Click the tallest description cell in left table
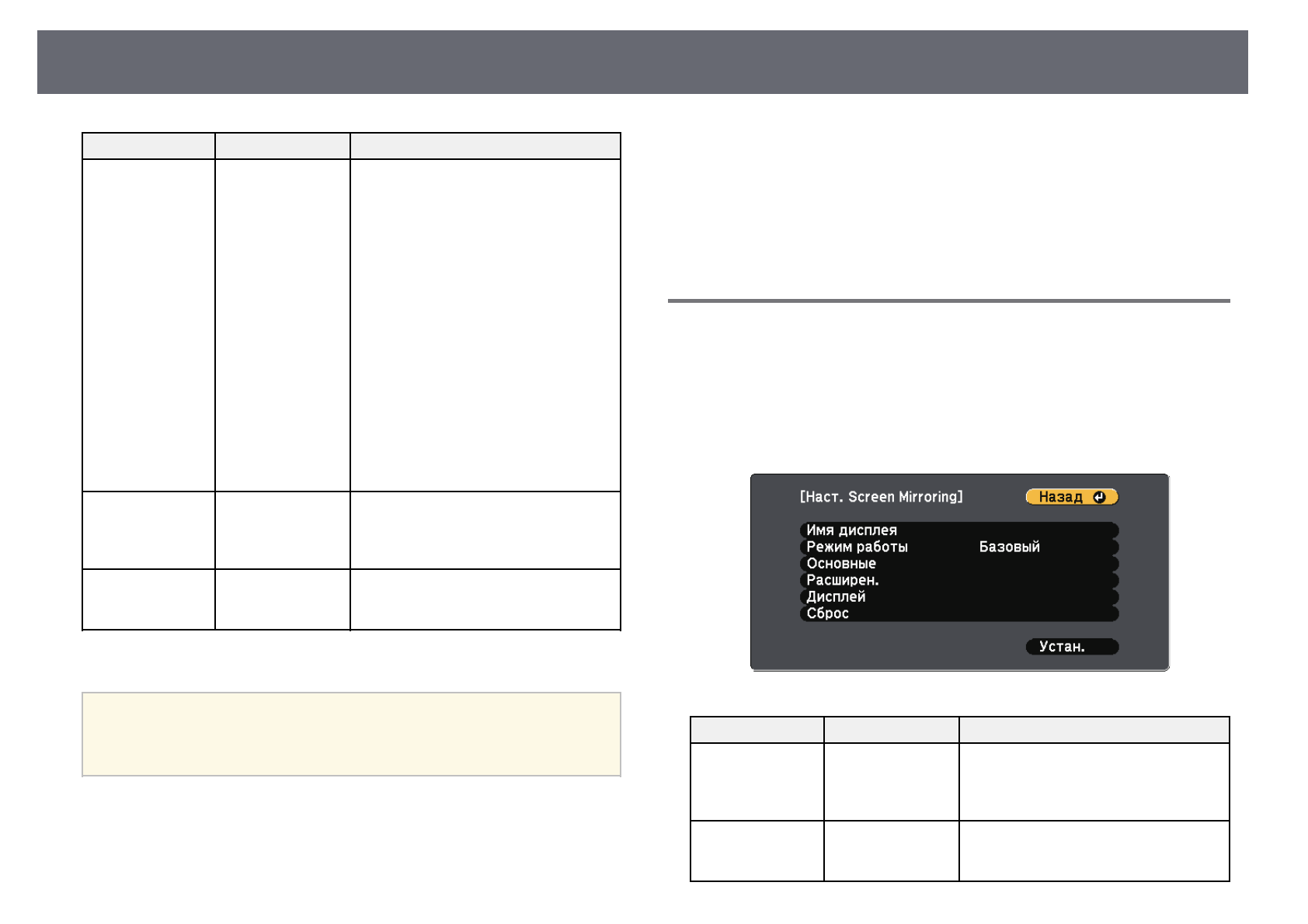The height and width of the screenshot is (924, 1308). click(485, 325)
